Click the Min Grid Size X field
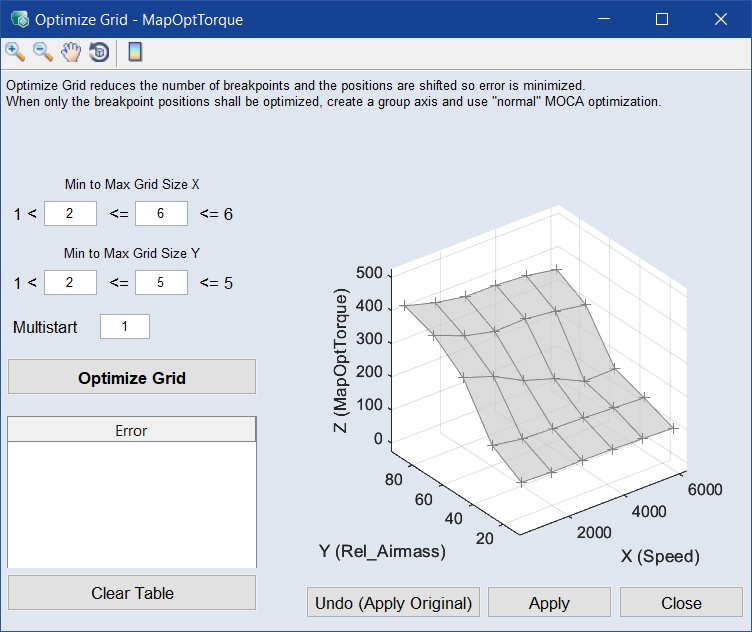 click(70, 213)
